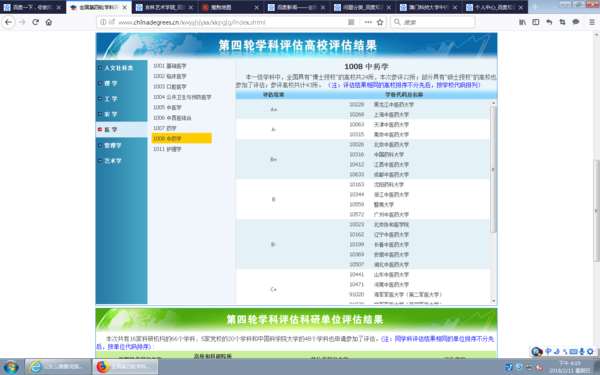Viewport: 600px width, 375px height.
Task: Click the chat bubble icon in toolbar
Action: tap(576, 22)
